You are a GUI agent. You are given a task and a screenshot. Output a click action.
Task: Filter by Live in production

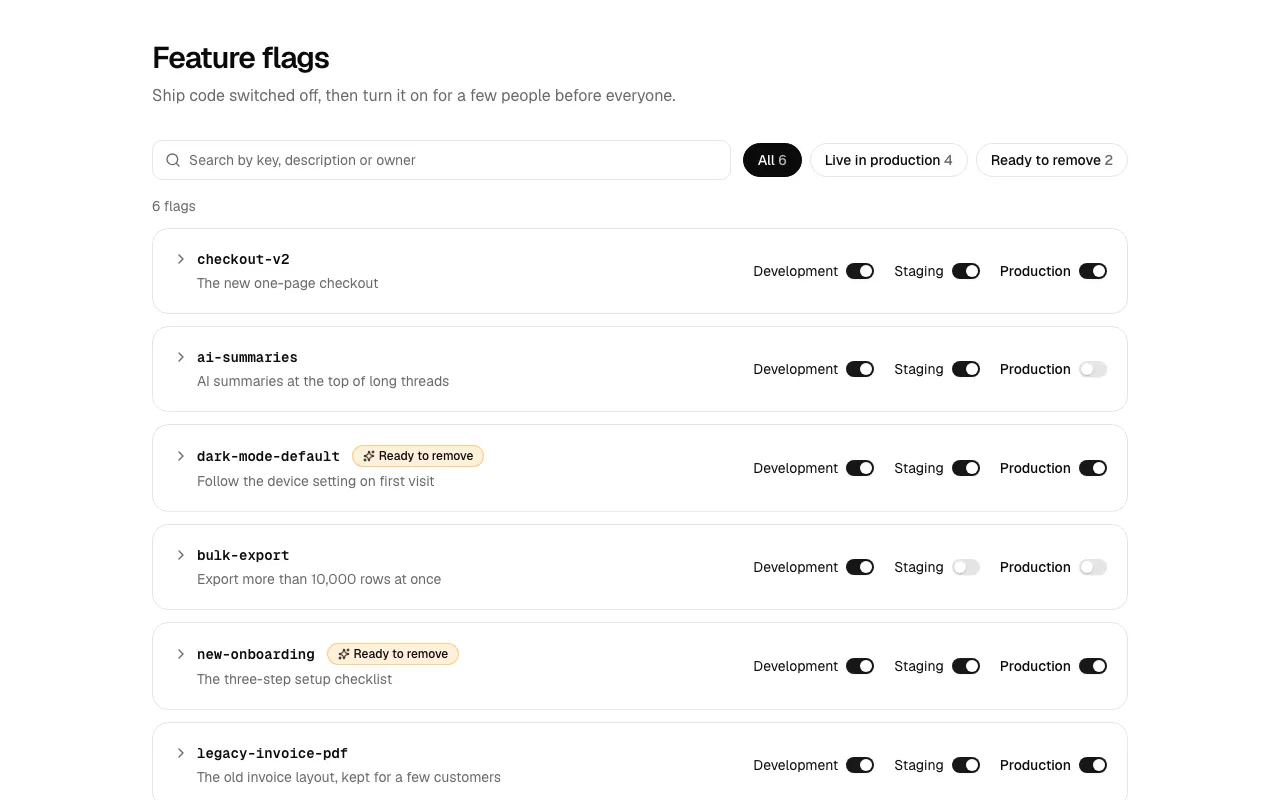click(888, 160)
